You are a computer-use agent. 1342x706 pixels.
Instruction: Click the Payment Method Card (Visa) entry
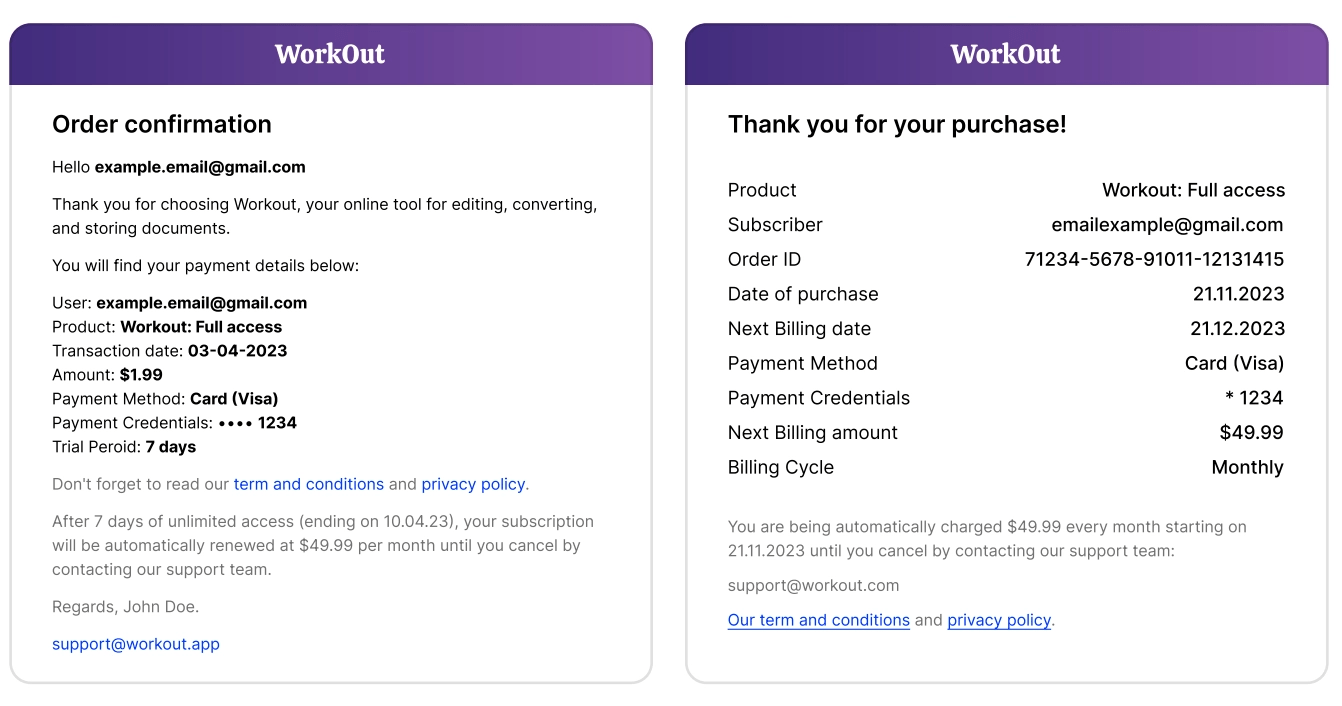(1234, 363)
